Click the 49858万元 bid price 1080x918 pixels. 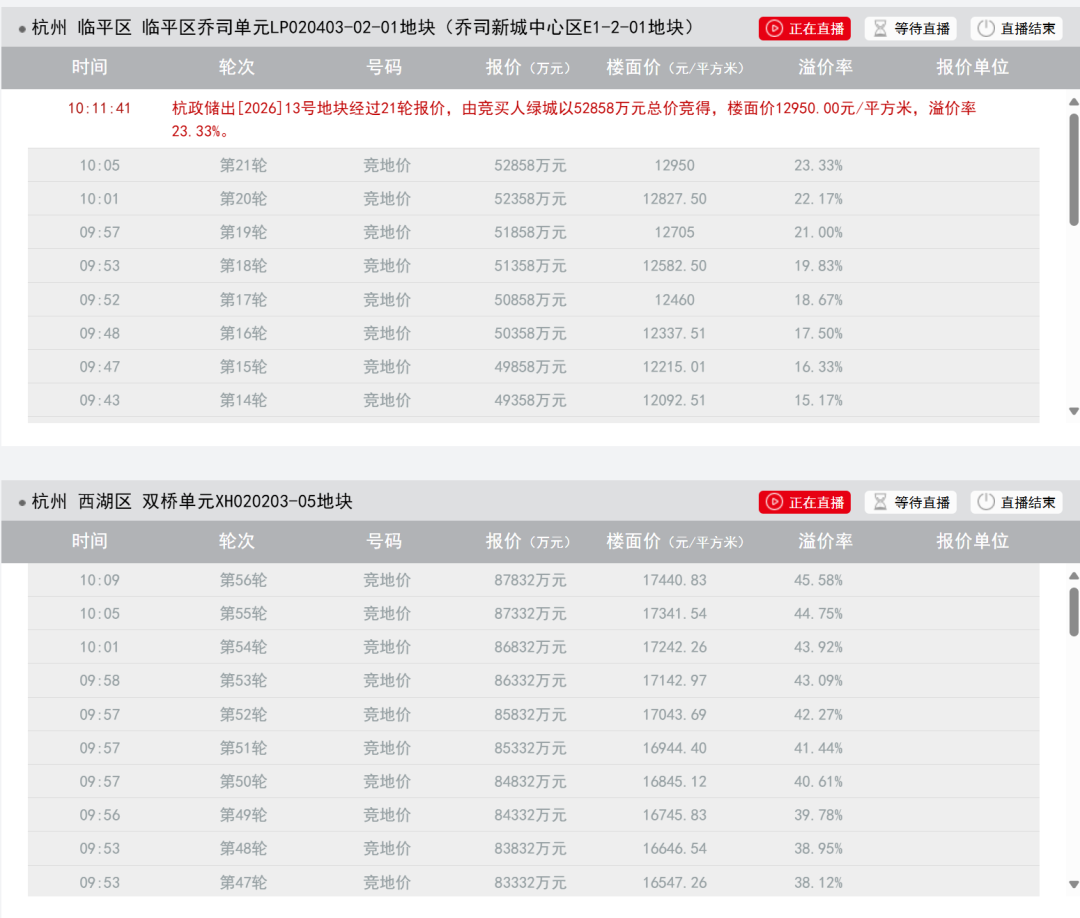point(530,367)
